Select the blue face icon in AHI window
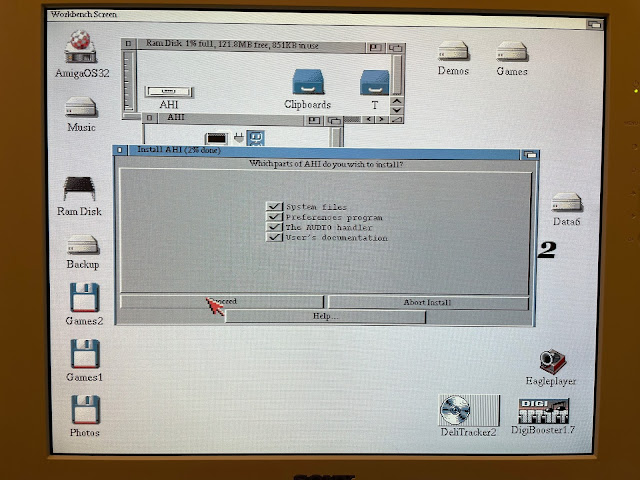640x480 pixels. tap(256, 139)
